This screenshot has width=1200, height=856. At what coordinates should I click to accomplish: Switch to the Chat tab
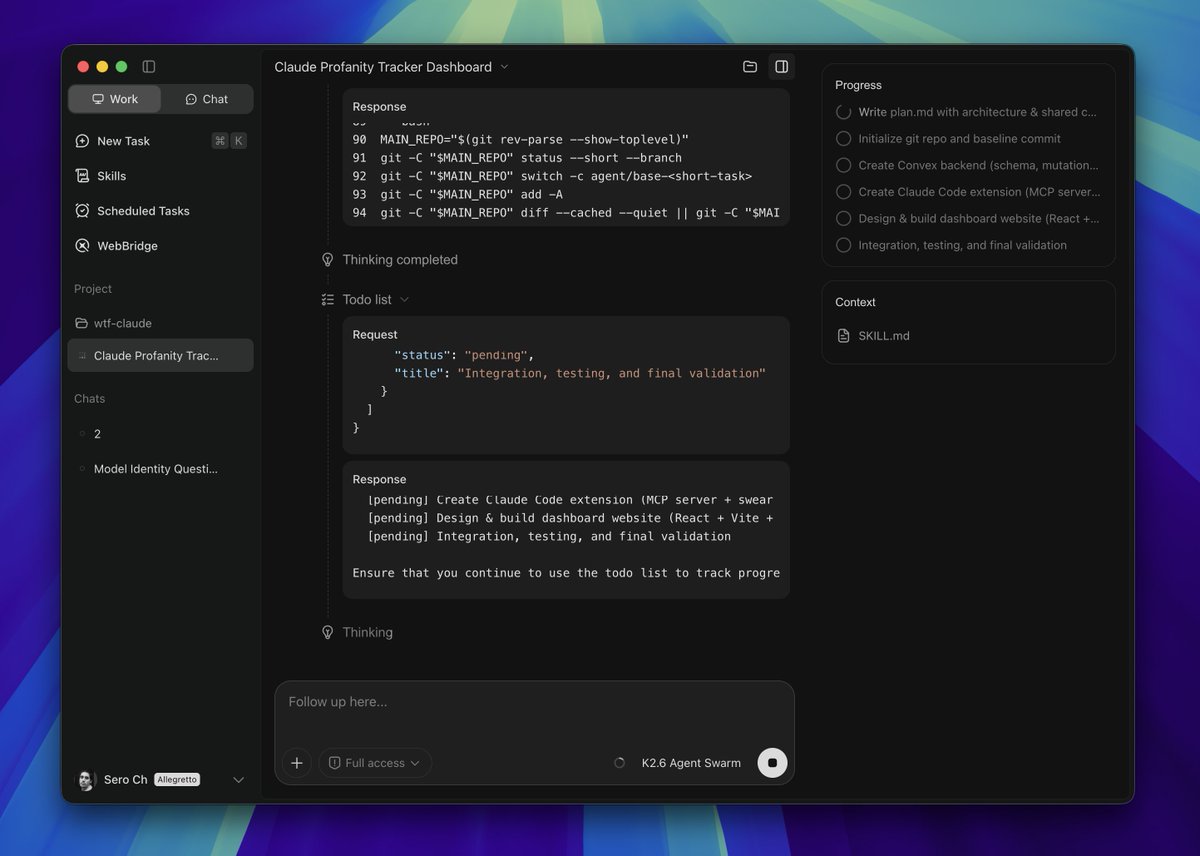click(x=206, y=99)
